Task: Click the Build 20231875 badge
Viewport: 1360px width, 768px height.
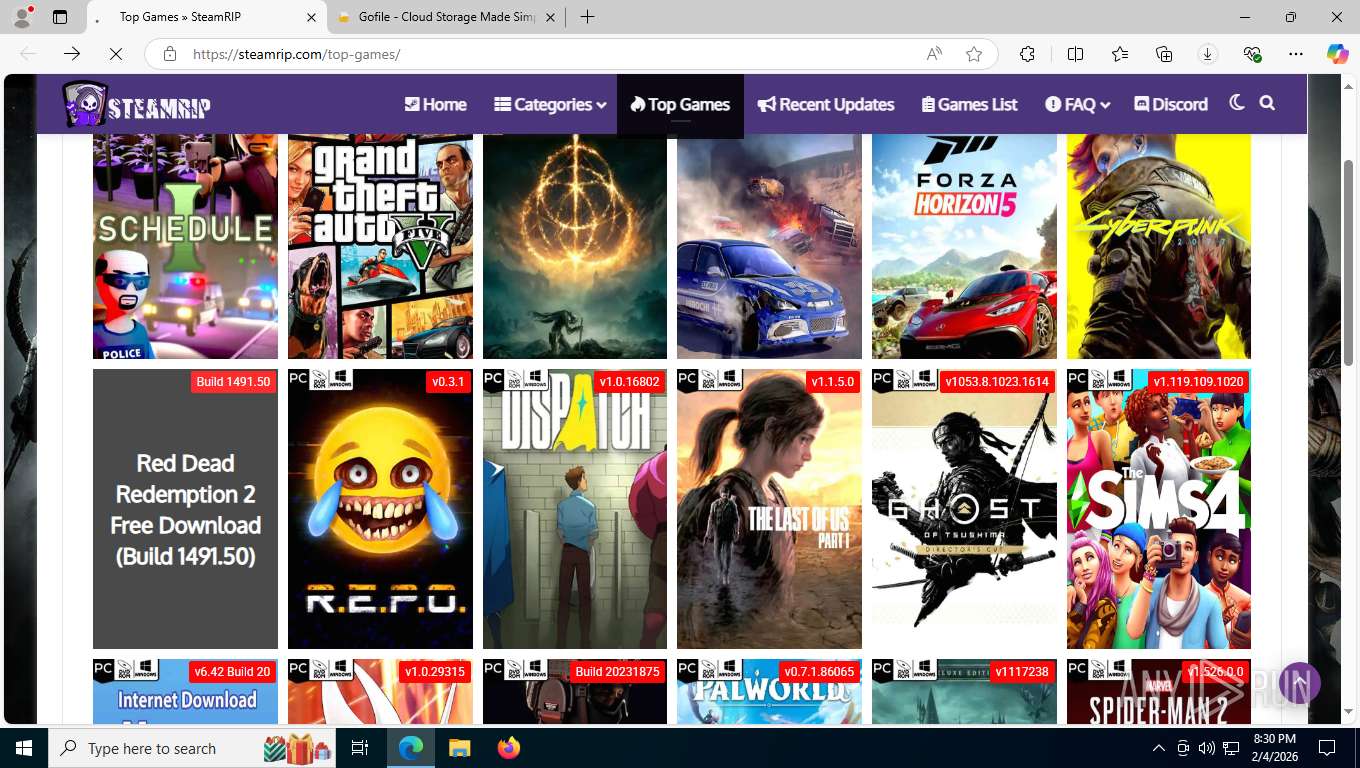Action: [x=617, y=672]
